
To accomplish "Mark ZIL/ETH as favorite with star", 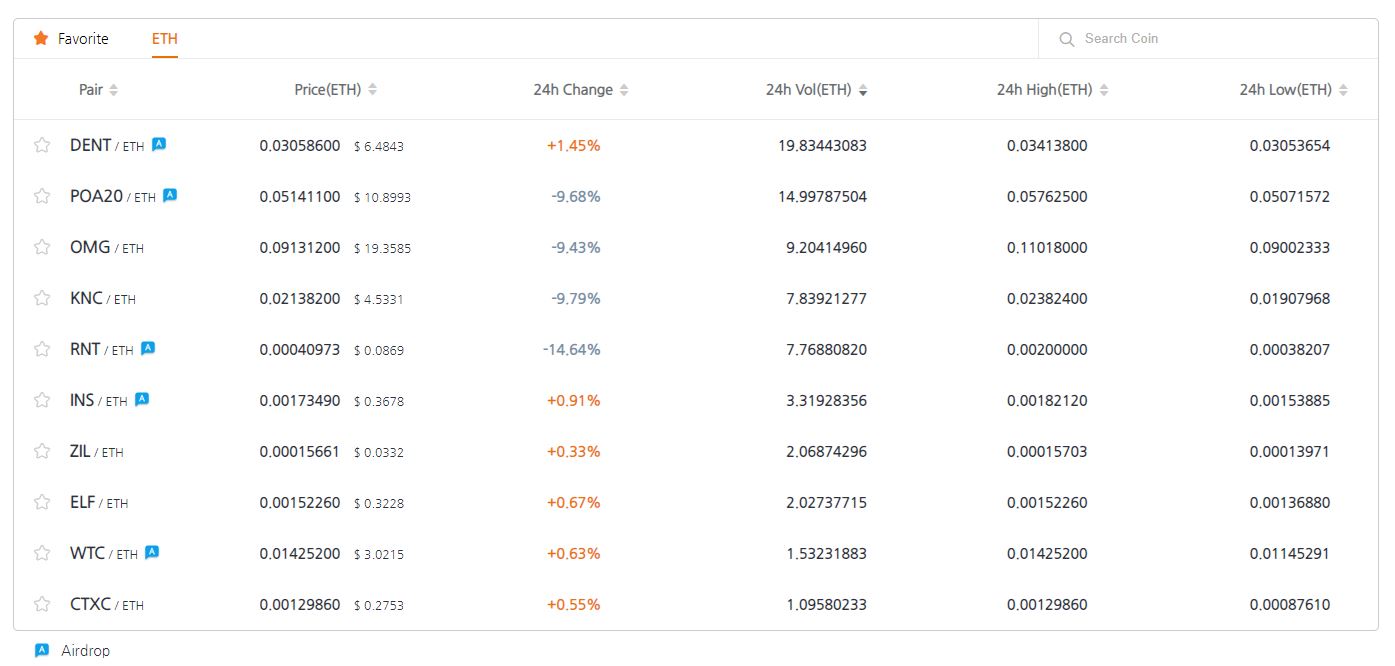I will [x=42, y=451].
